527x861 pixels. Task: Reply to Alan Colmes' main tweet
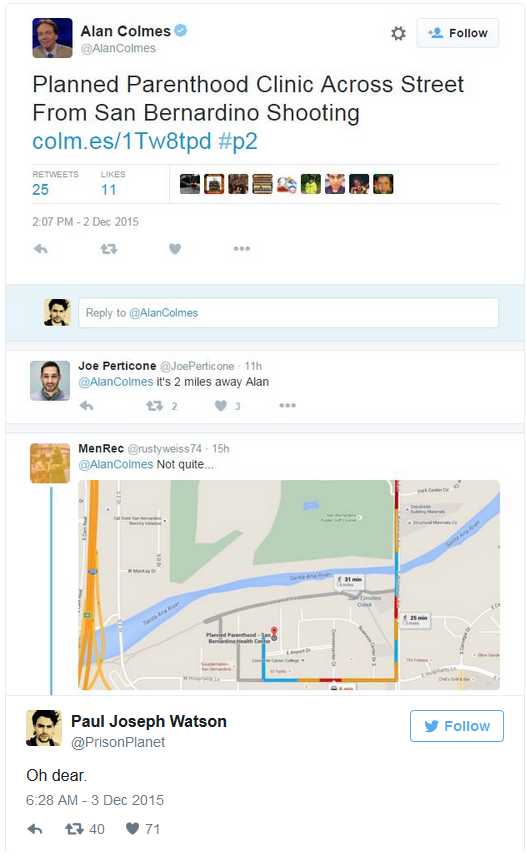[x=41, y=249]
